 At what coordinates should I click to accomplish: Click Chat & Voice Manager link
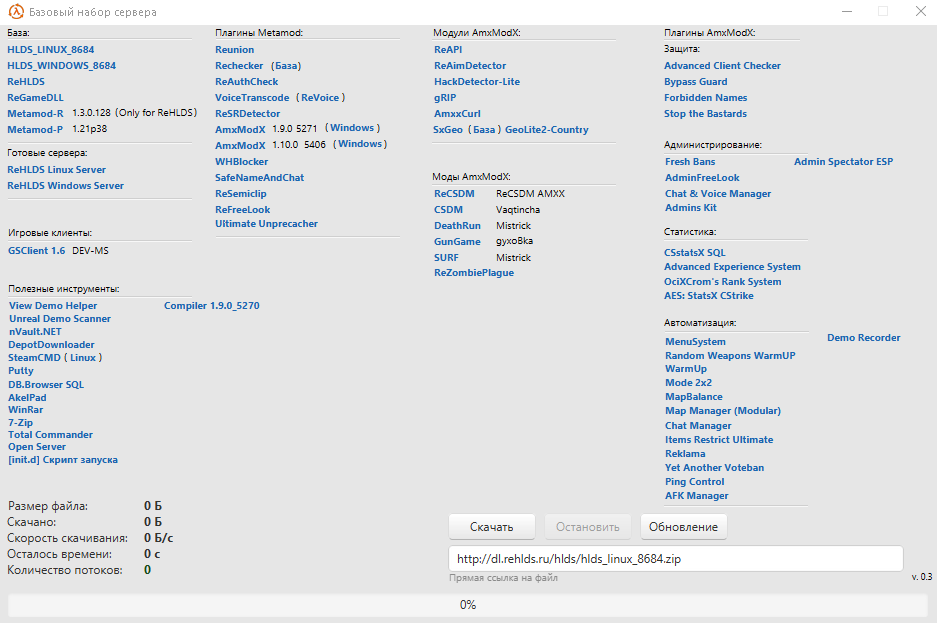point(718,194)
